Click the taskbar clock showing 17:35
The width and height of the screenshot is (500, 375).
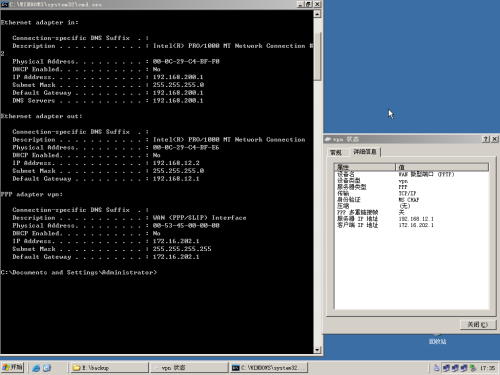tap(487, 368)
